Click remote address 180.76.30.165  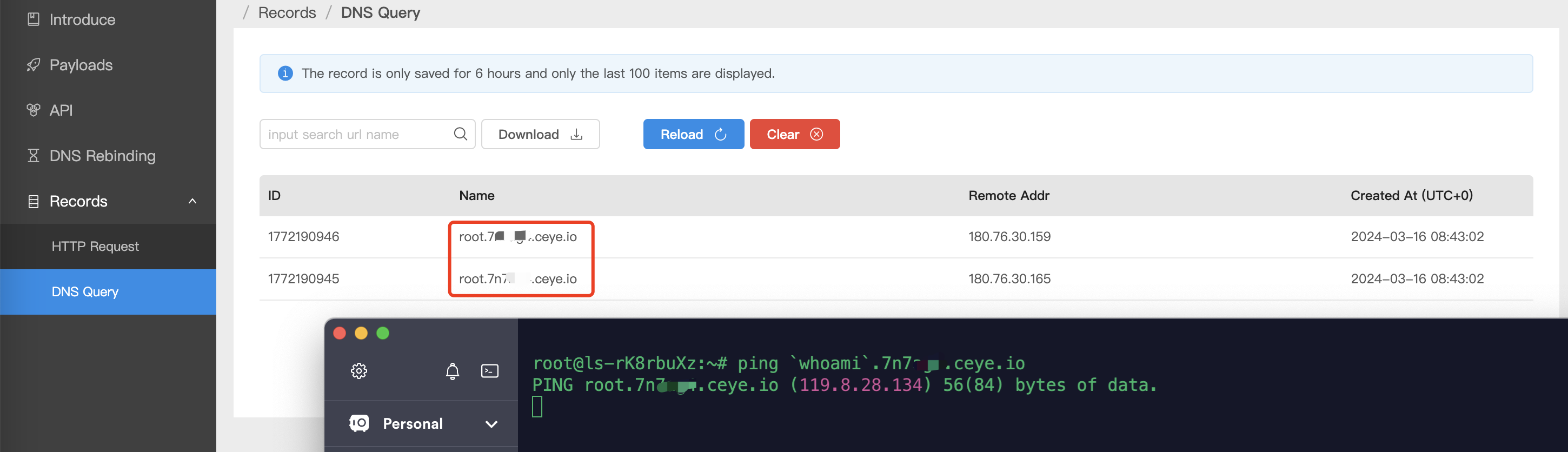click(x=1009, y=278)
